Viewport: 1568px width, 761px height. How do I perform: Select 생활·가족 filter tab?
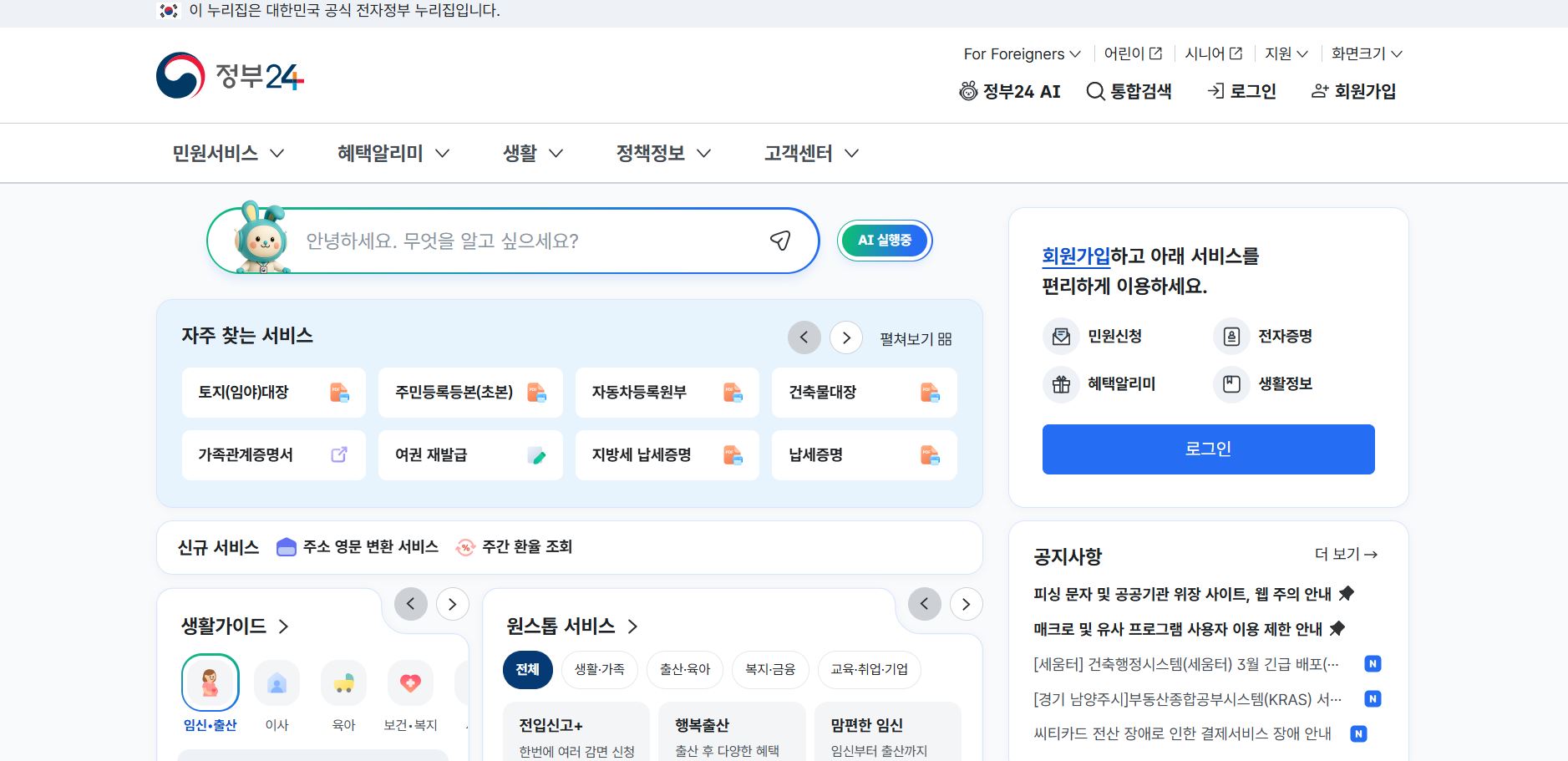click(x=600, y=670)
